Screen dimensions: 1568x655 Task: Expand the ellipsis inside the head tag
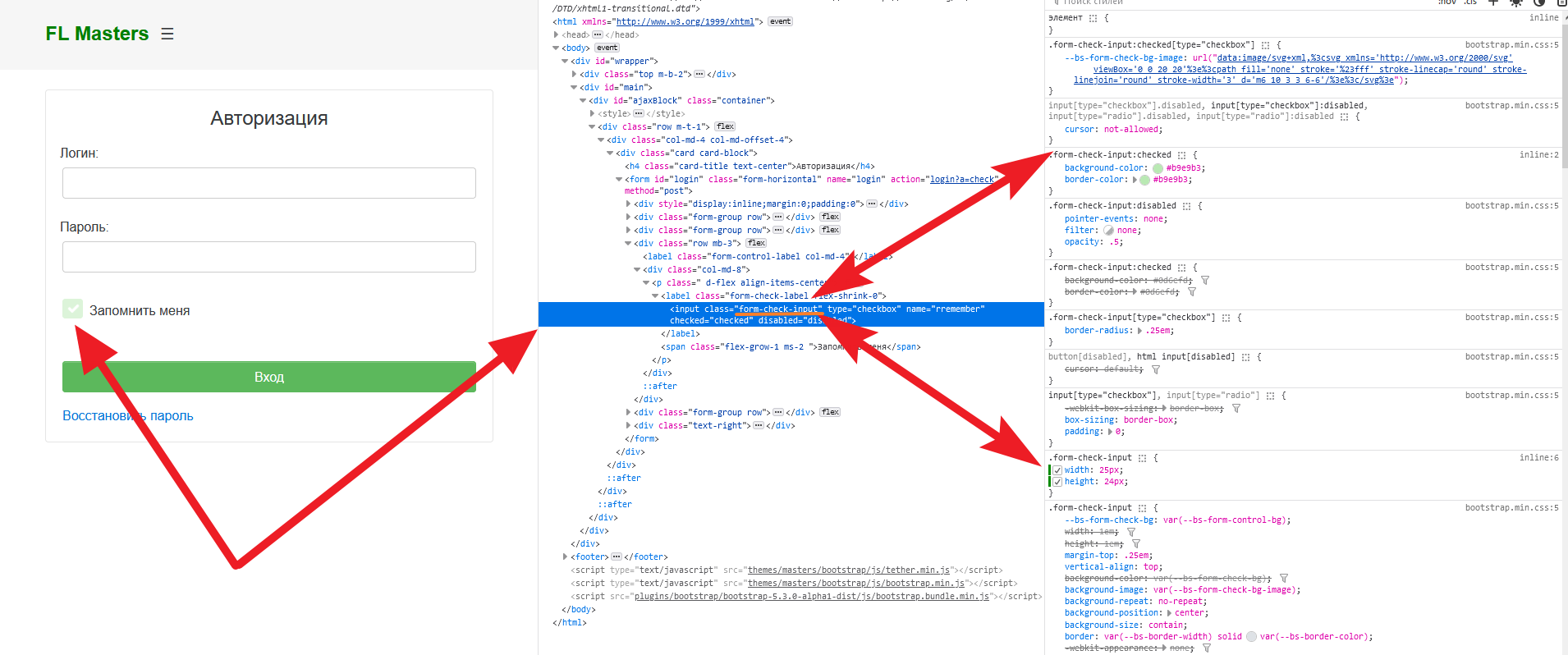598,34
